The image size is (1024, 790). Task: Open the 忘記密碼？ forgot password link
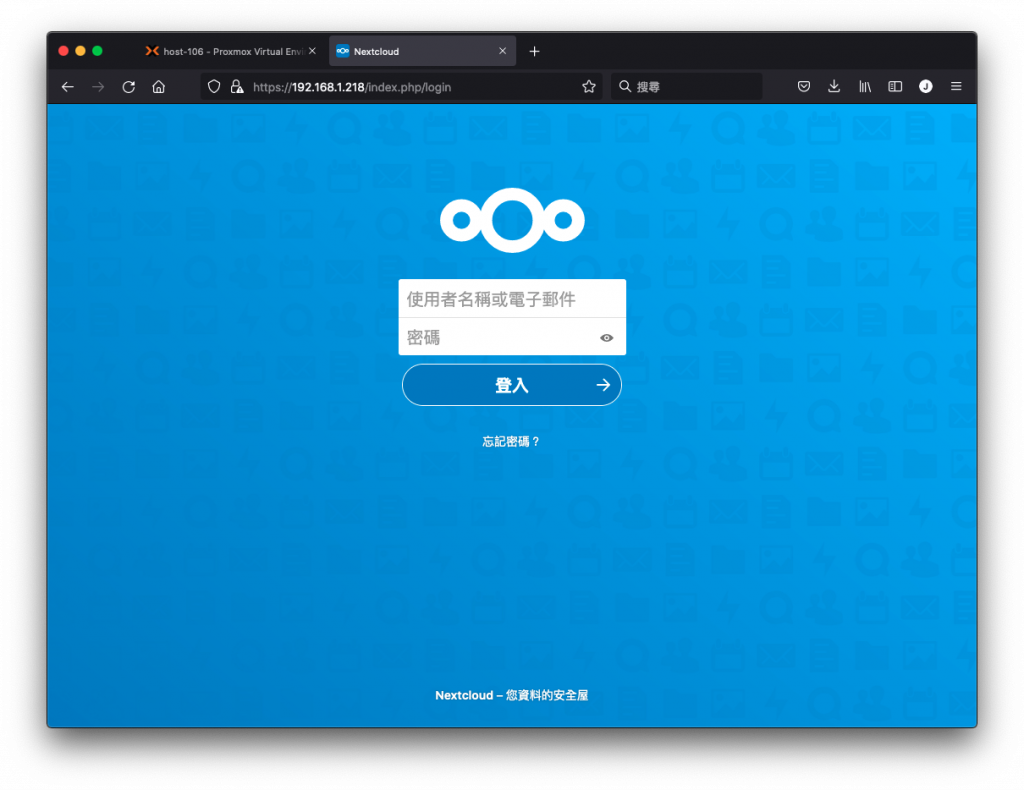coord(511,442)
